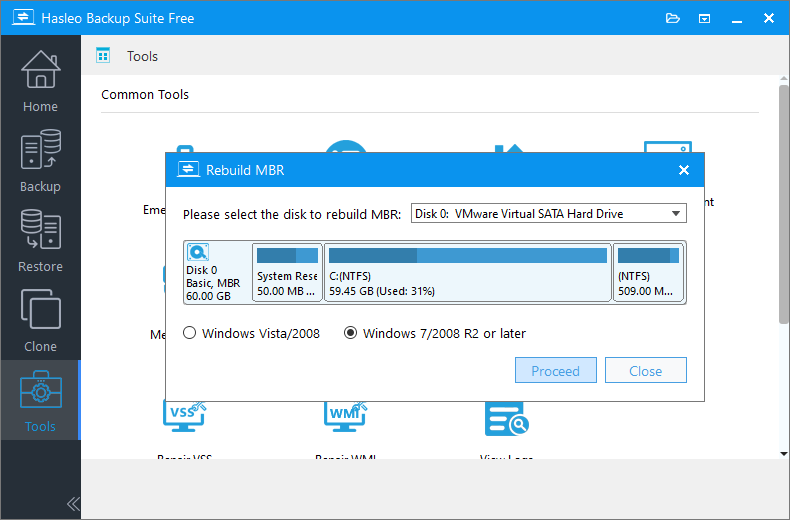The height and width of the screenshot is (520, 790).
Task: Click the open folder icon in title bar
Action: point(673,19)
